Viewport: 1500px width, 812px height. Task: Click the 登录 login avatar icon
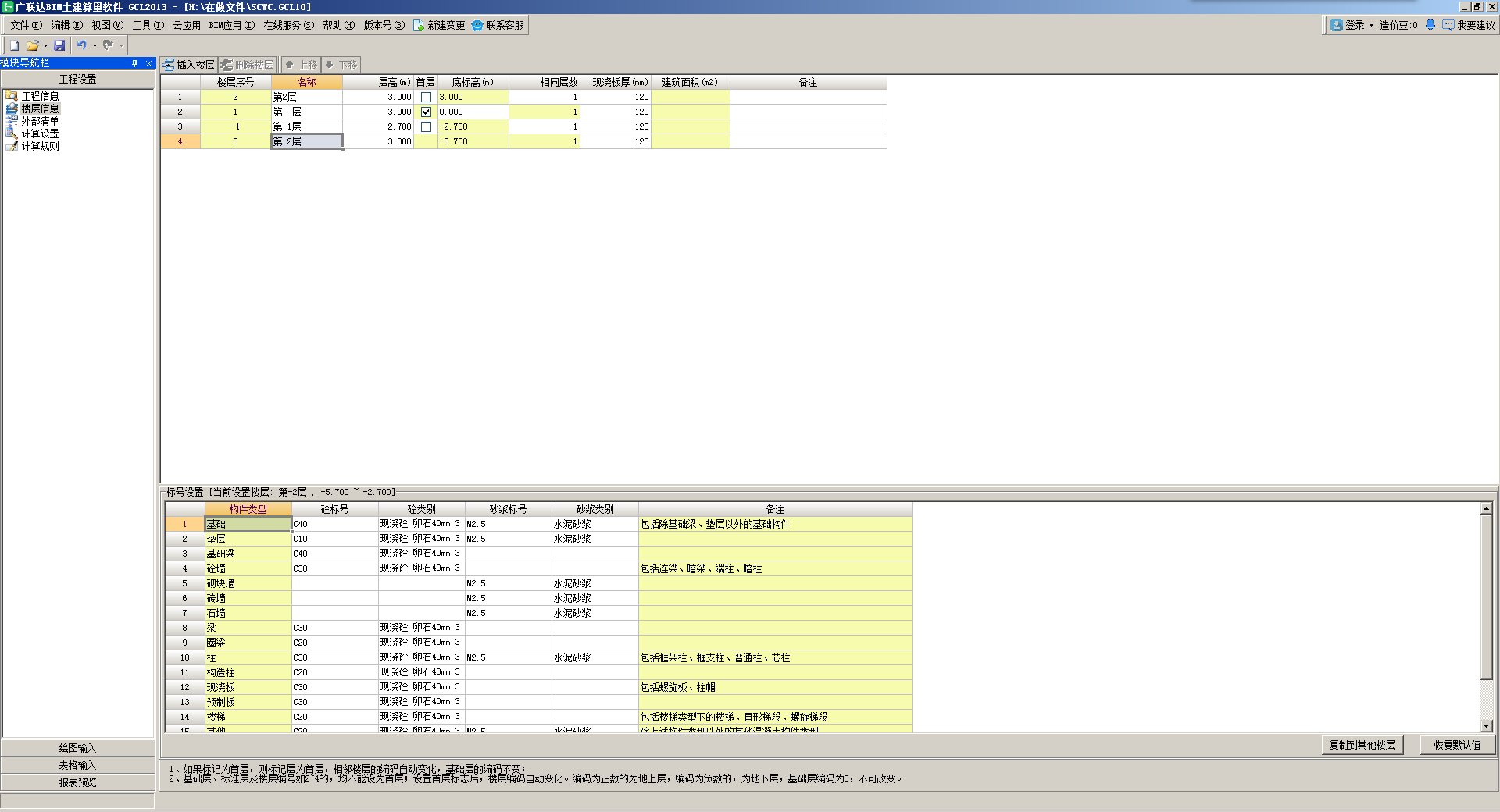pos(1337,25)
